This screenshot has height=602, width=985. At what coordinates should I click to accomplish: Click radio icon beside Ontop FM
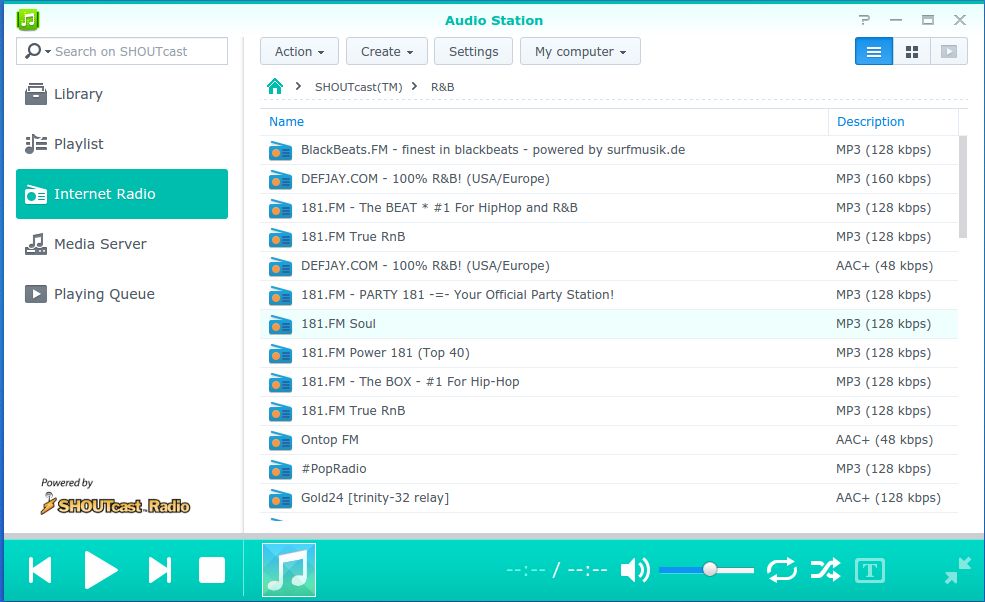(280, 441)
